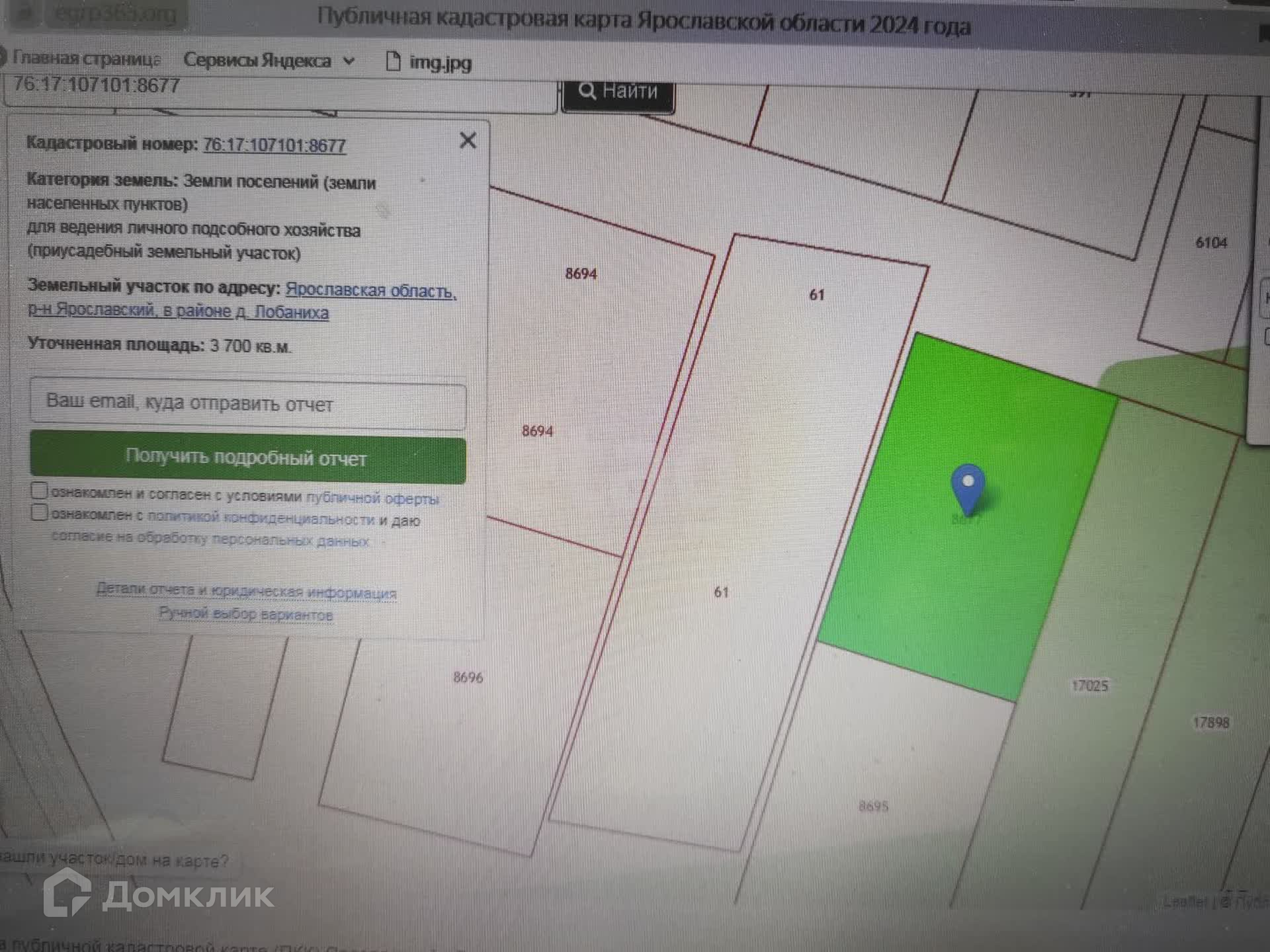Click the email input field

pyautogui.click(x=248, y=403)
